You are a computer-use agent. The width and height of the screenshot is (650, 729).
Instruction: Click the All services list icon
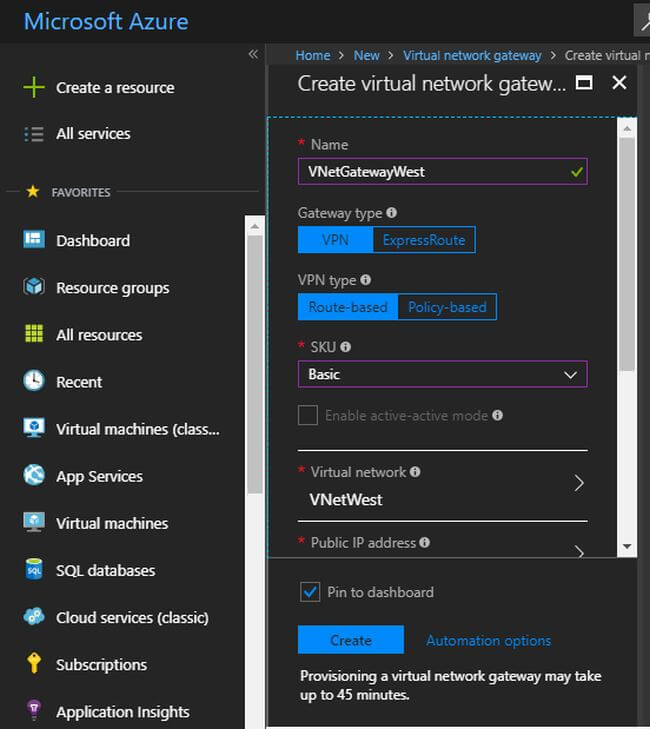(x=34, y=134)
